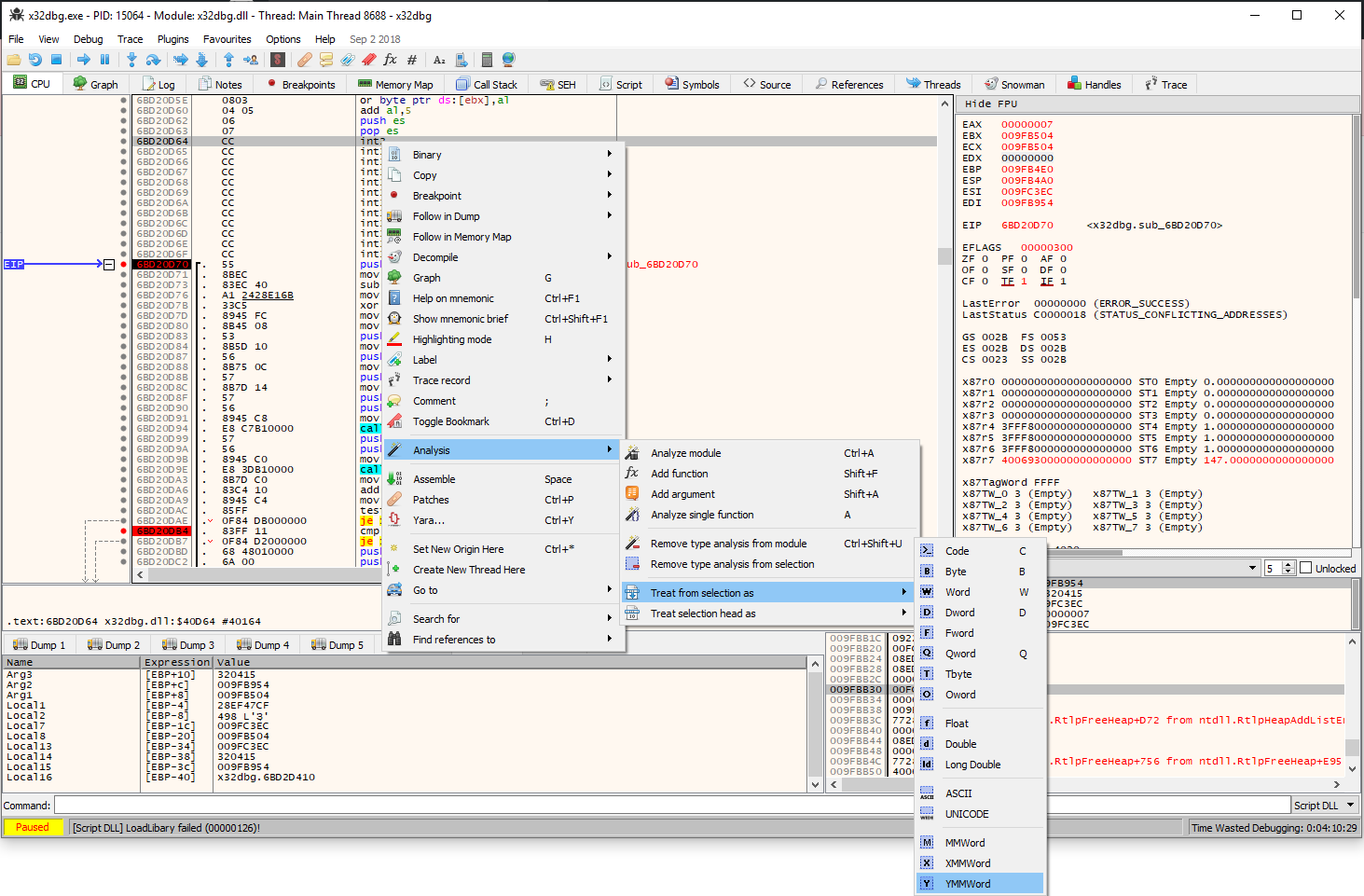The height and width of the screenshot is (896, 1364).
Task: Click the Command input field
Action: click(x=670, y=805)
